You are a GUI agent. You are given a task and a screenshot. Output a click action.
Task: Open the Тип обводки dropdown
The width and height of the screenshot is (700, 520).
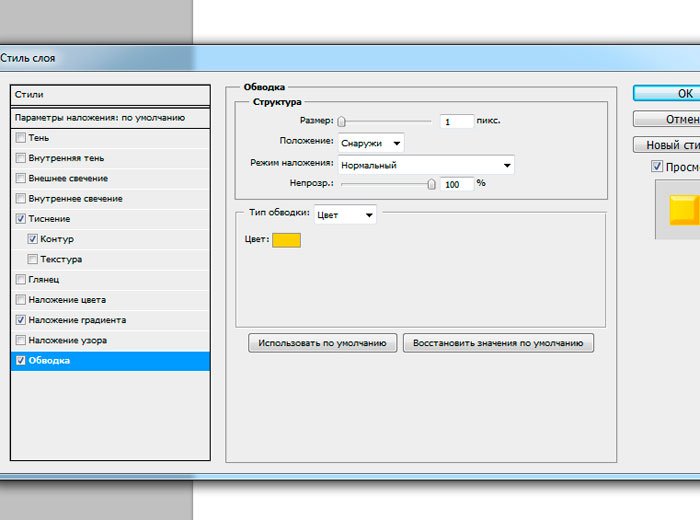pos(345,214)
